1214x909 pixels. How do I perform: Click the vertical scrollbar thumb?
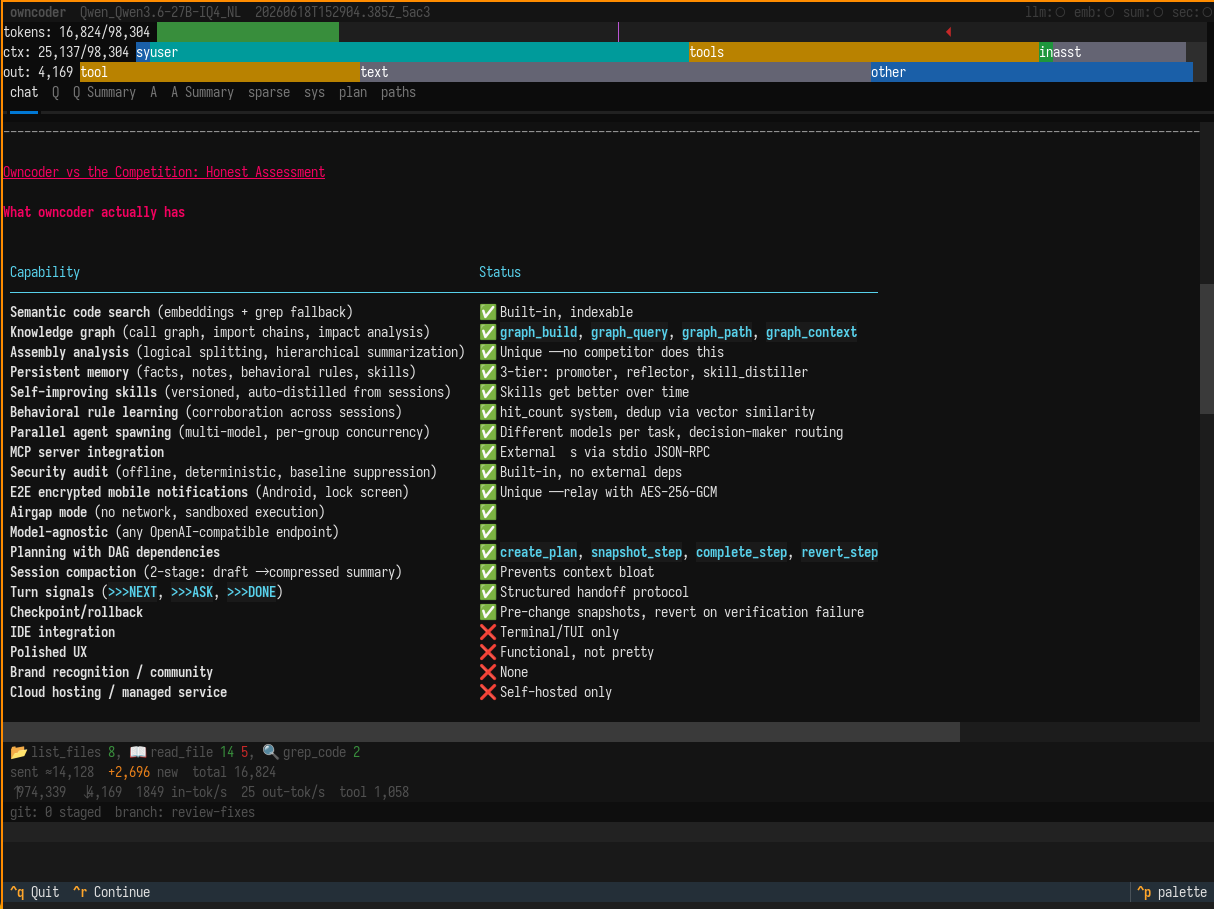click(x=1207, y=349)
